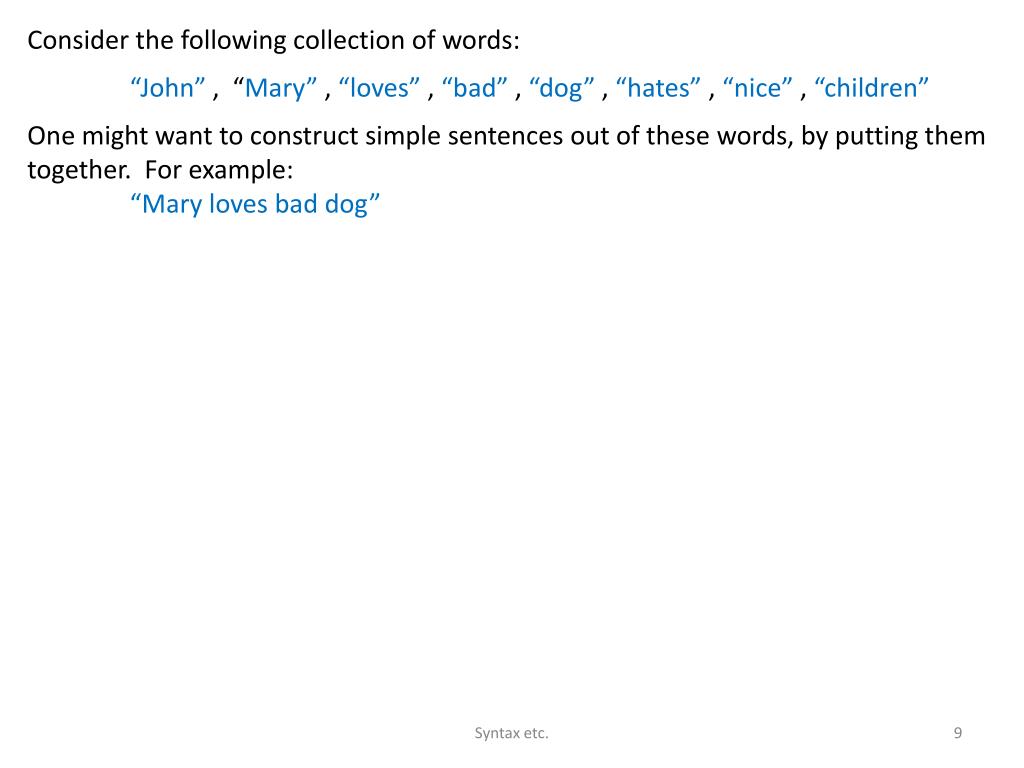1024x768 pixels.
Task: Click the word "together." in the paragraph
Action: tap(79, 170)
